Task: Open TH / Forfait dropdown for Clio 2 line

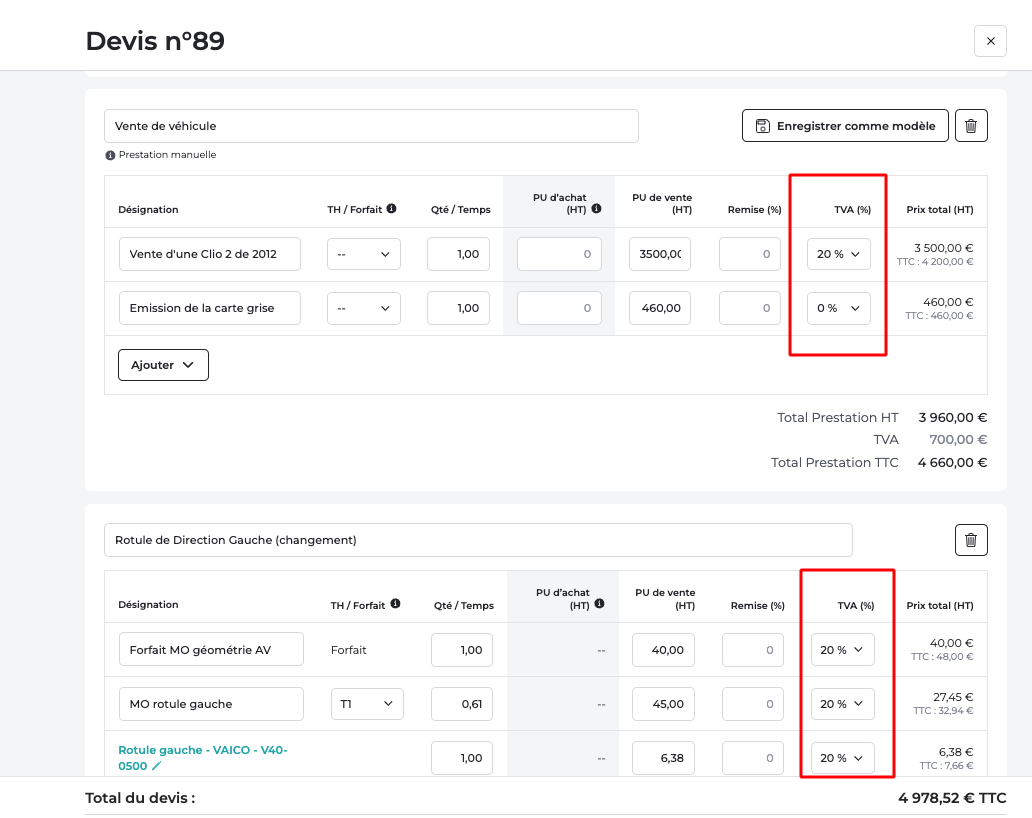Action: point(363,254)
